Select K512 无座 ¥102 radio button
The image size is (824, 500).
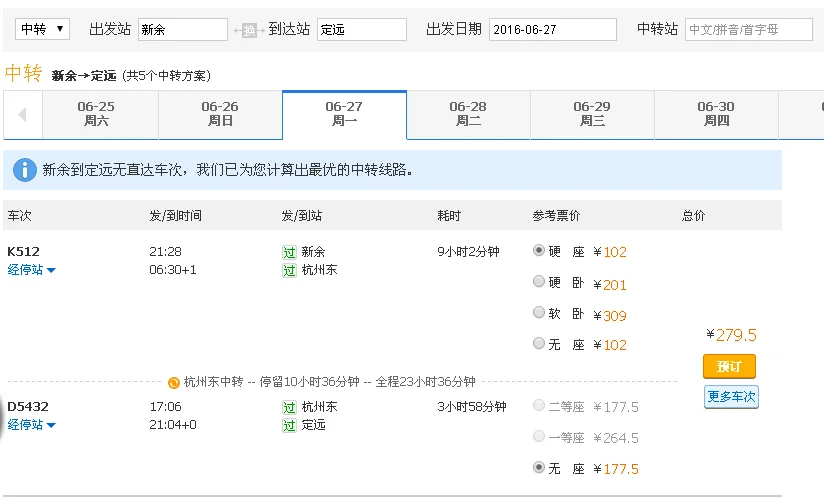(539, 343)
